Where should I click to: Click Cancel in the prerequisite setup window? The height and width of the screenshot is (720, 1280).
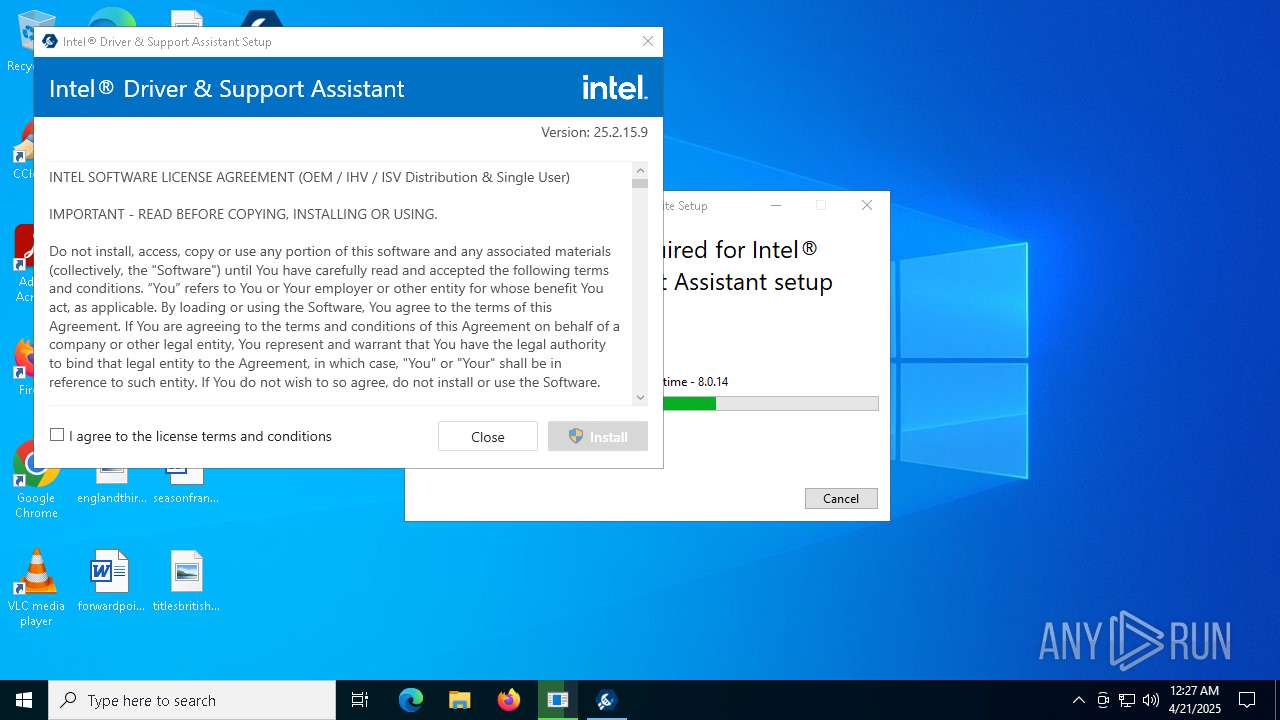841,498
